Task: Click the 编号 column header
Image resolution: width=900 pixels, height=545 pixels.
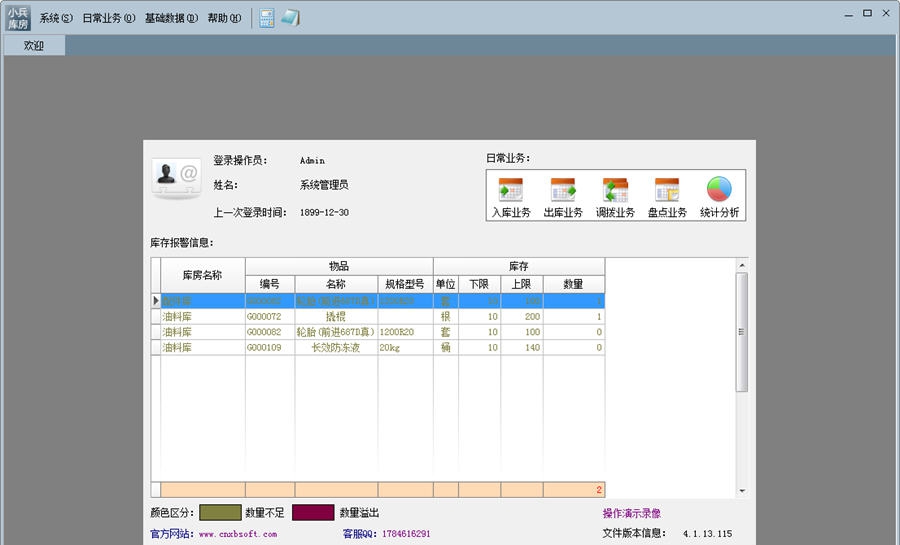Action: pos(270,284)
